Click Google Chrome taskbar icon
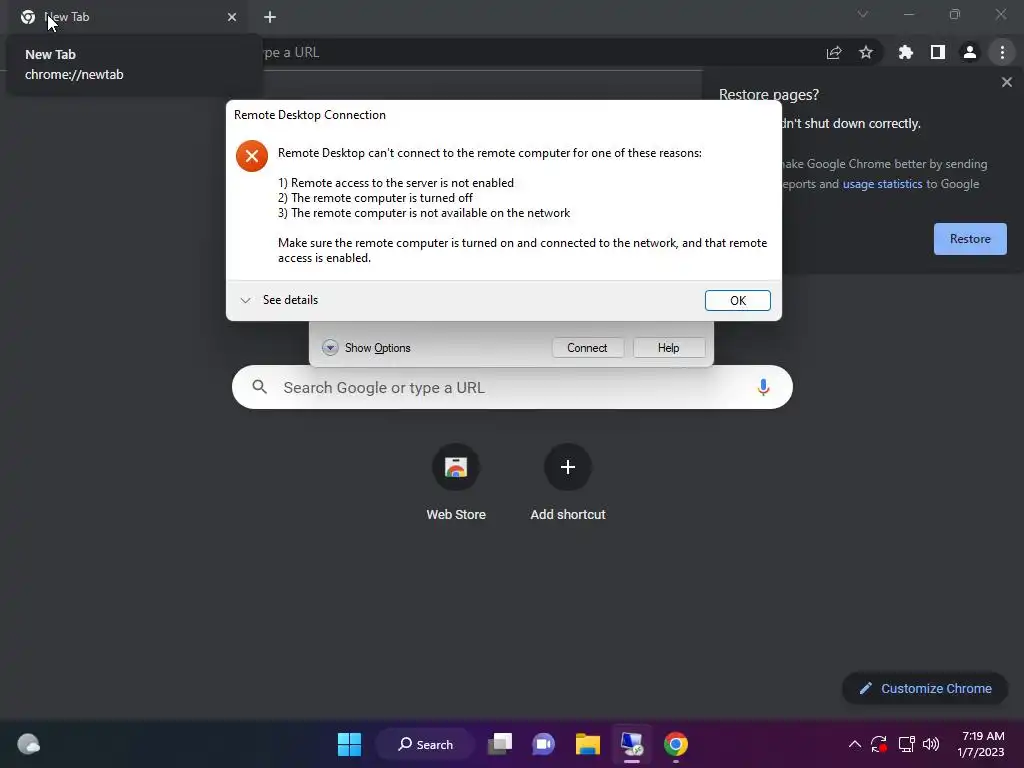Image resolution: width=1024 pixels, height=768 pixels. pos(676,744)
